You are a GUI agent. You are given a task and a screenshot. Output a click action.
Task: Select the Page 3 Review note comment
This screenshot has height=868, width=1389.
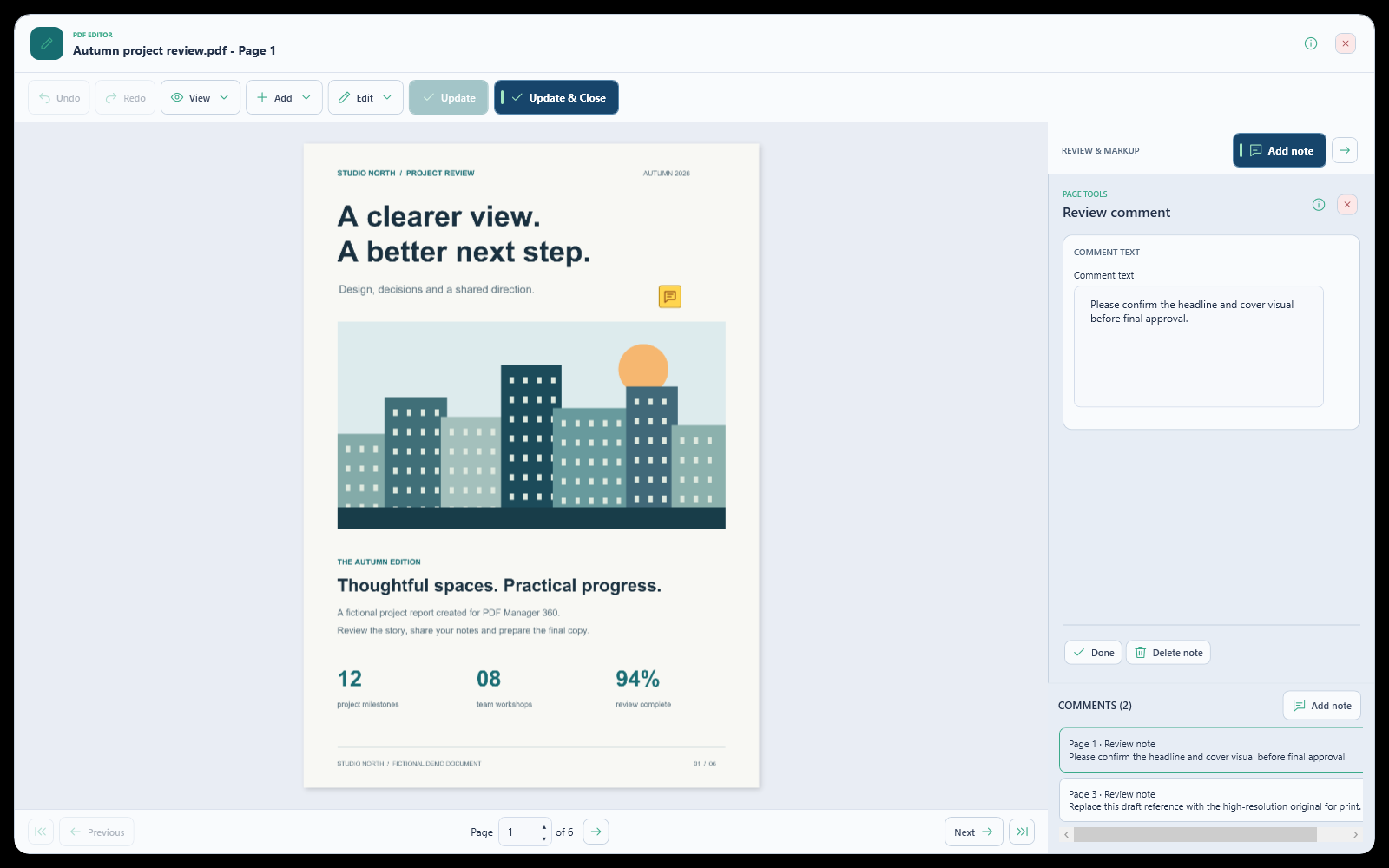(1211, 799)
